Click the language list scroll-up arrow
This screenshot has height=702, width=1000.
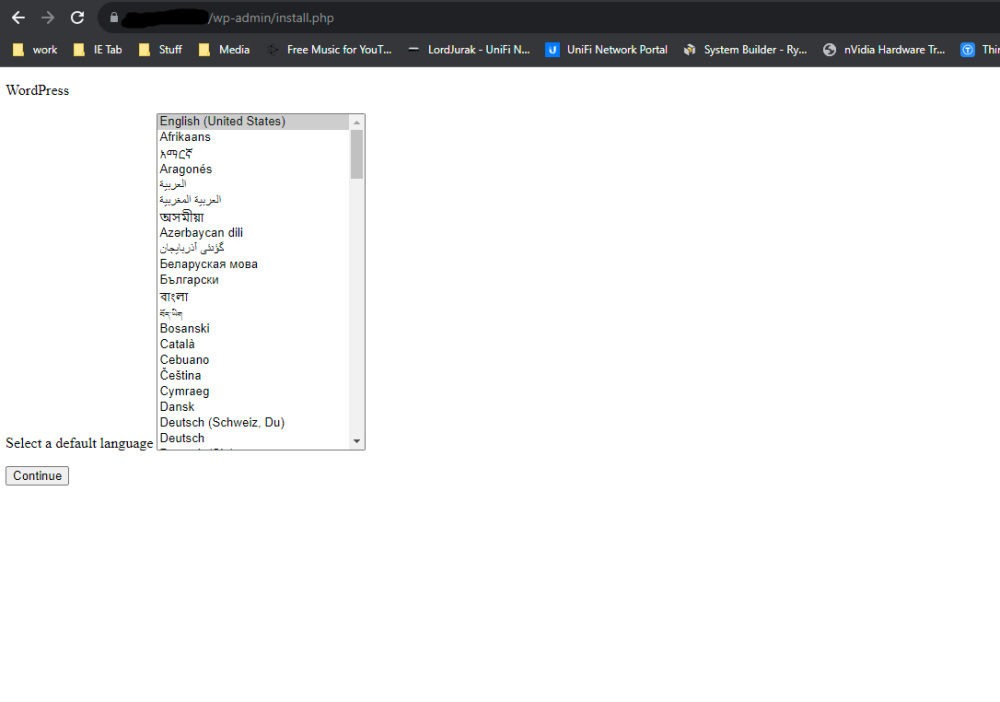357,122
